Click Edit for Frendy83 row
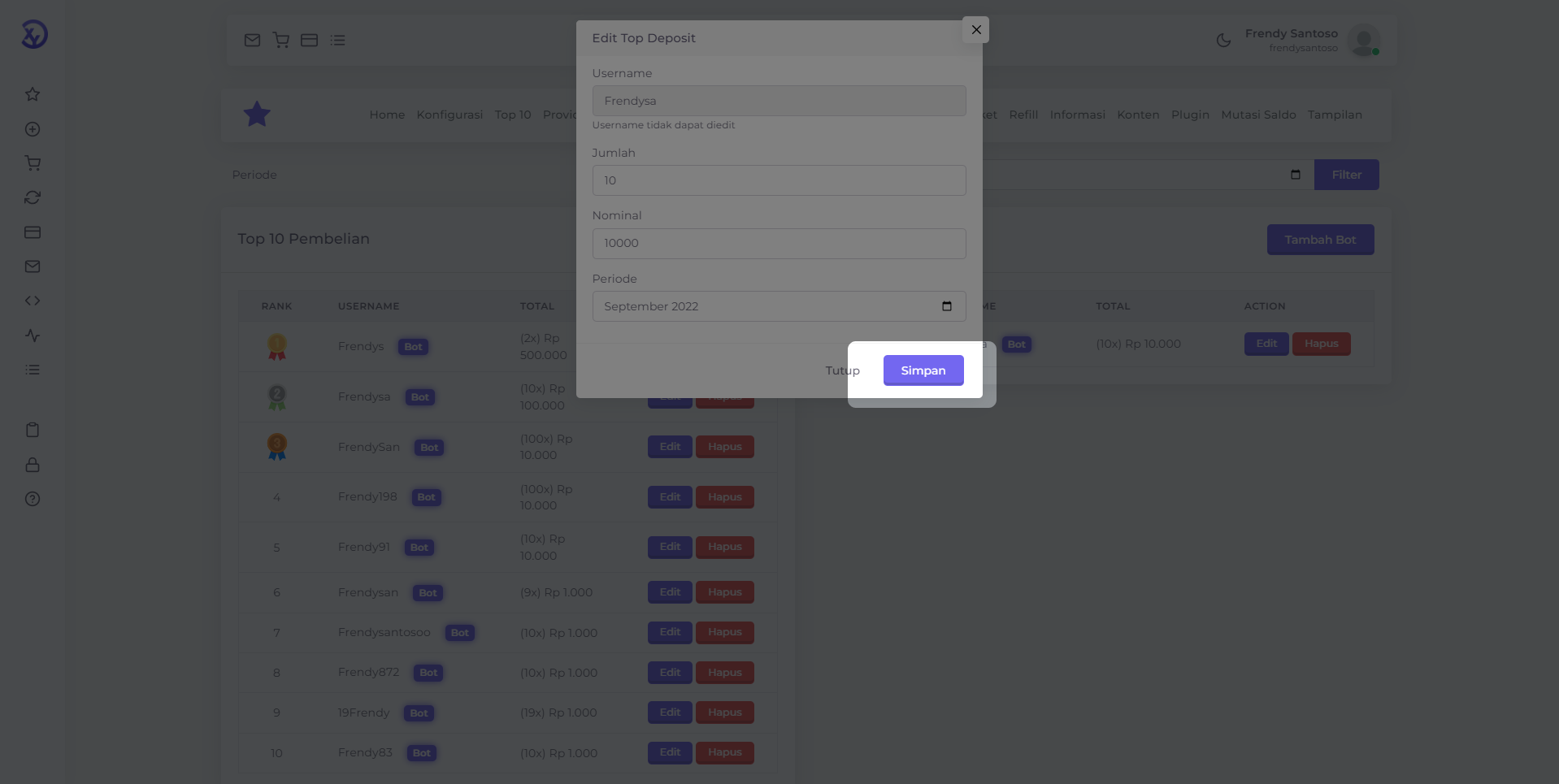The image size is (1559, 784). [x=670, y=752]
